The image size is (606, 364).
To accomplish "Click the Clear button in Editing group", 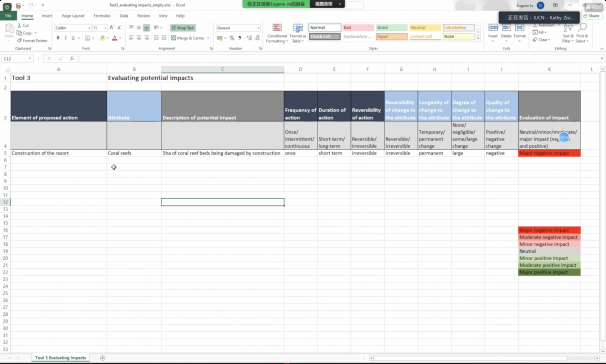I will (x=540, y=39).
